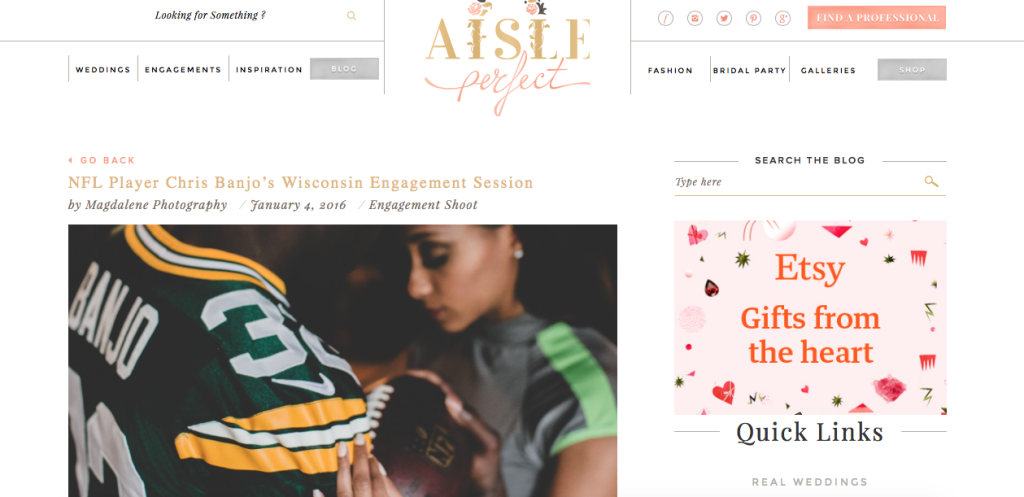This screenshot has width=1024, height=497.
Task: Click the Blog button
Action: point(344,69)
